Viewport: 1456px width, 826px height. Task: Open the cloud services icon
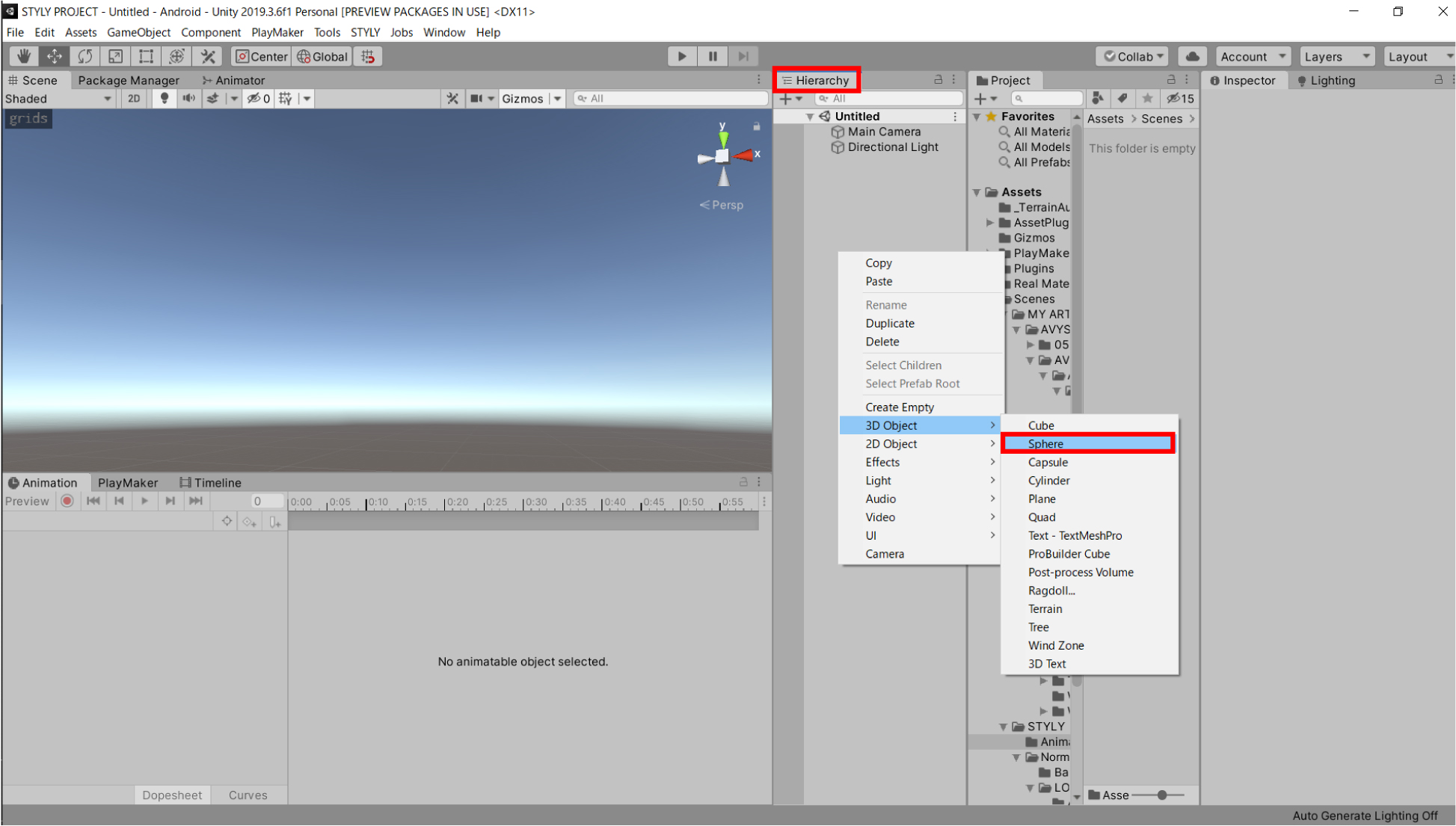point(1193,56)
